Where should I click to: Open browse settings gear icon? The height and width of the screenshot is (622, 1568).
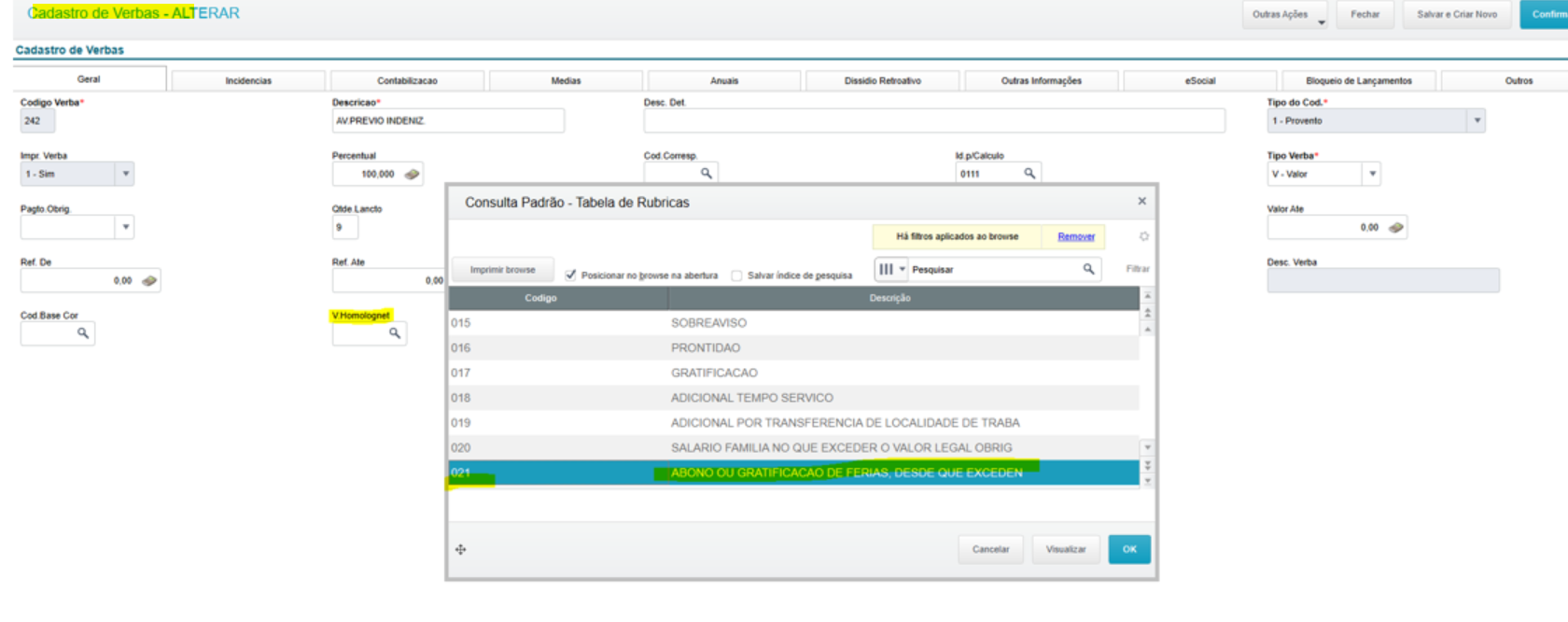(x=1143, y=236)
